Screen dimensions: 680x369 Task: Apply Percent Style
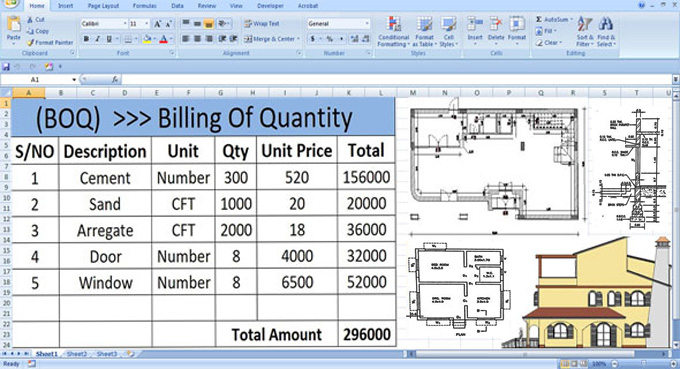point(330,39)
